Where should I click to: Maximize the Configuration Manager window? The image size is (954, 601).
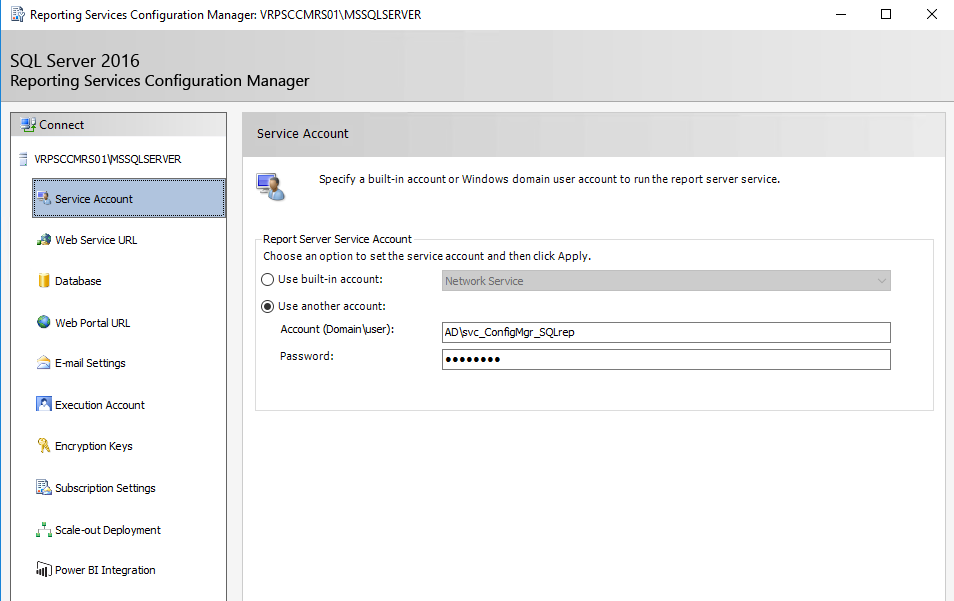point(886,15)
